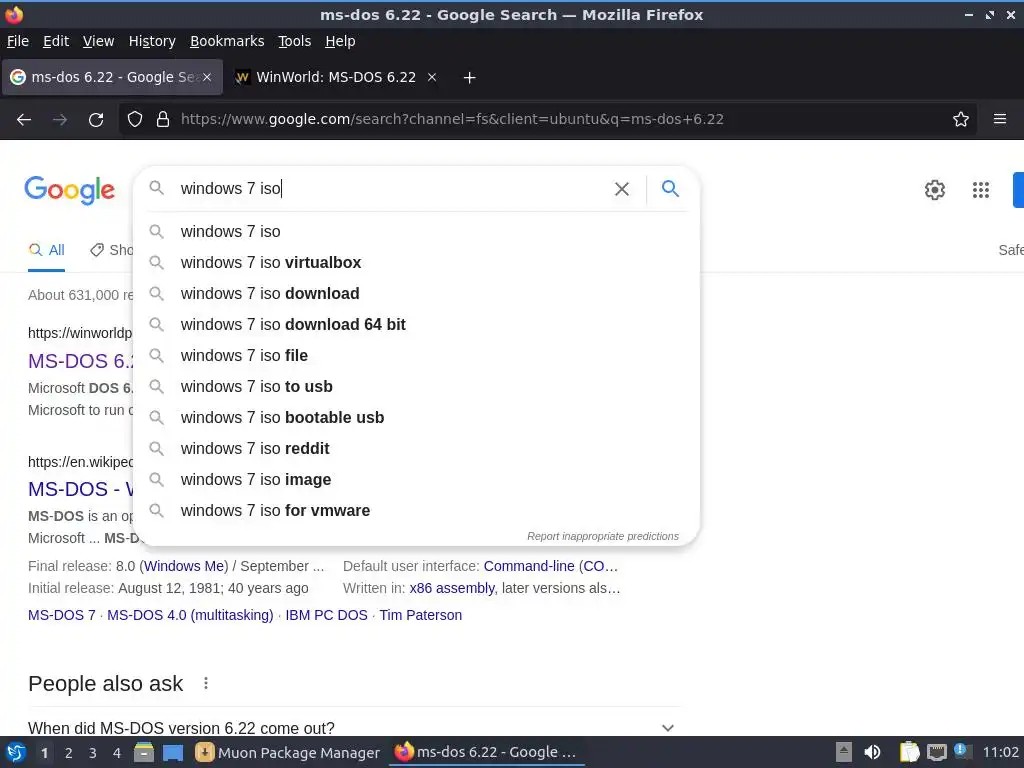Choose suggestion 'windows 7 iso to usb'
Screen dimensions: 1024x768
[417, 387]
